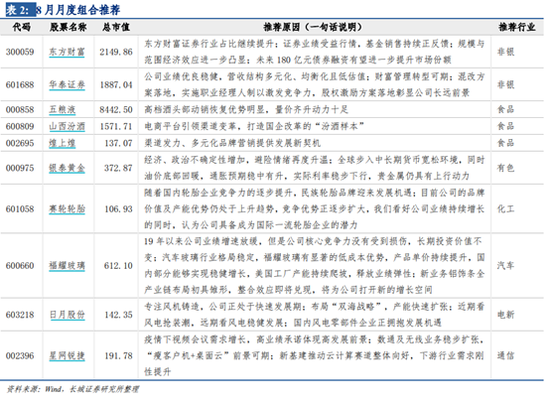Image resolution: width=550 pixels, height=401 pixels.
Task: Click the 推荐行业 column header
Action: pos(517,27)
